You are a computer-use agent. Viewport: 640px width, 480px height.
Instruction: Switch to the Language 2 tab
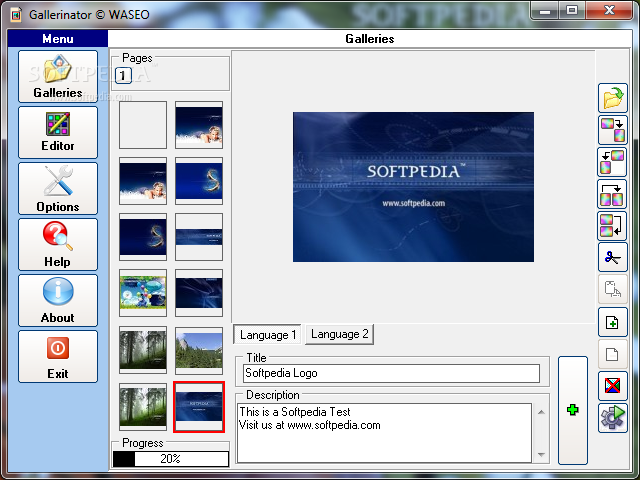click(x=339, y=334)
